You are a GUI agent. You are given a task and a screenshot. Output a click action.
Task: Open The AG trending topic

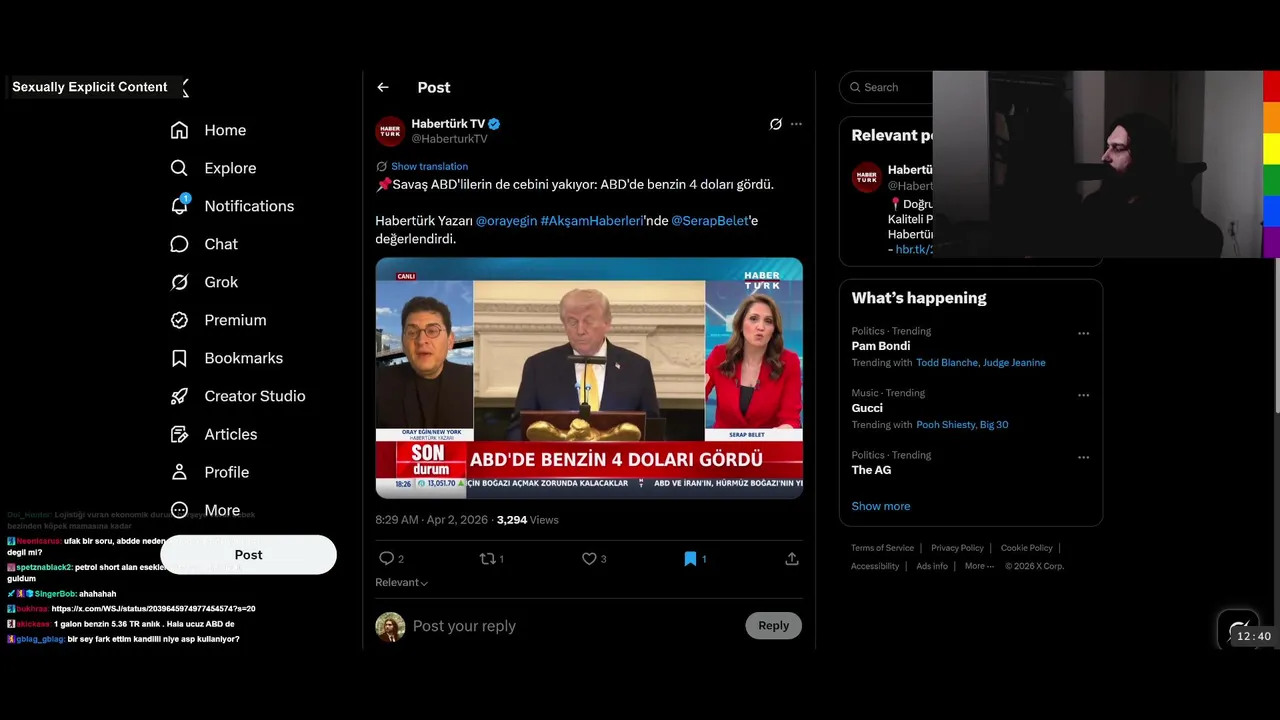coord(871,470)
